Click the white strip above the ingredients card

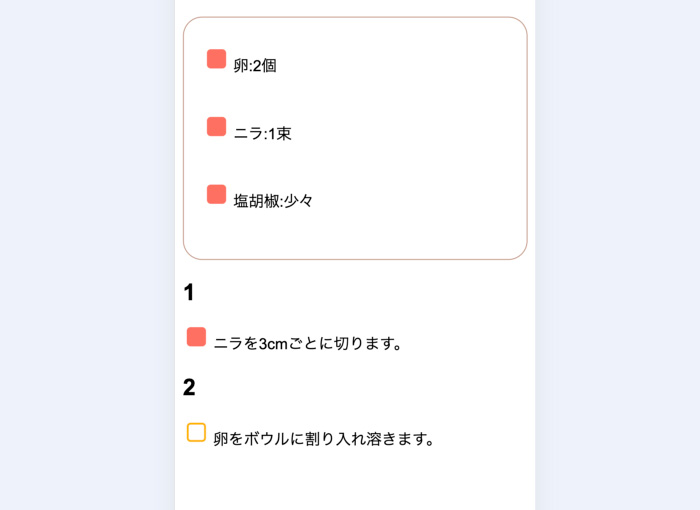coord(355,7)
